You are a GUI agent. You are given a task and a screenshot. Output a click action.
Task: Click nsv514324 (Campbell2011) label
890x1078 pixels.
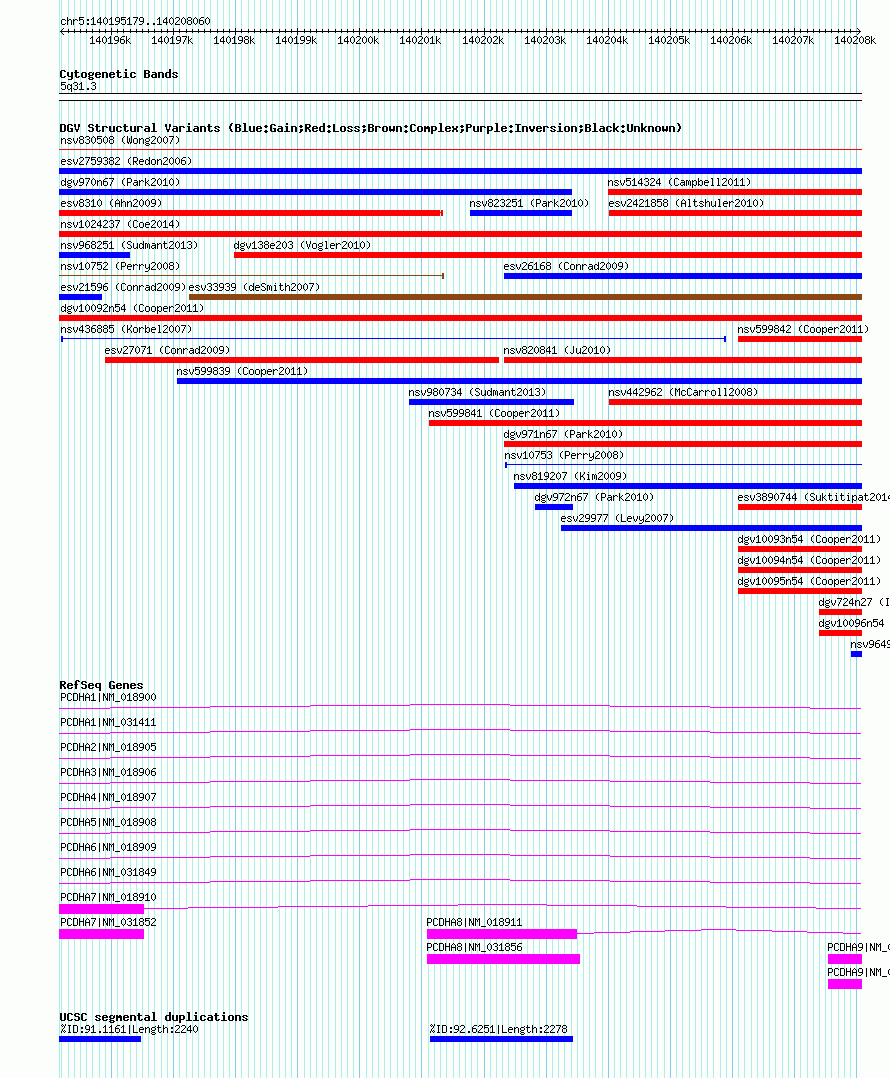click(x=679, y=182)
